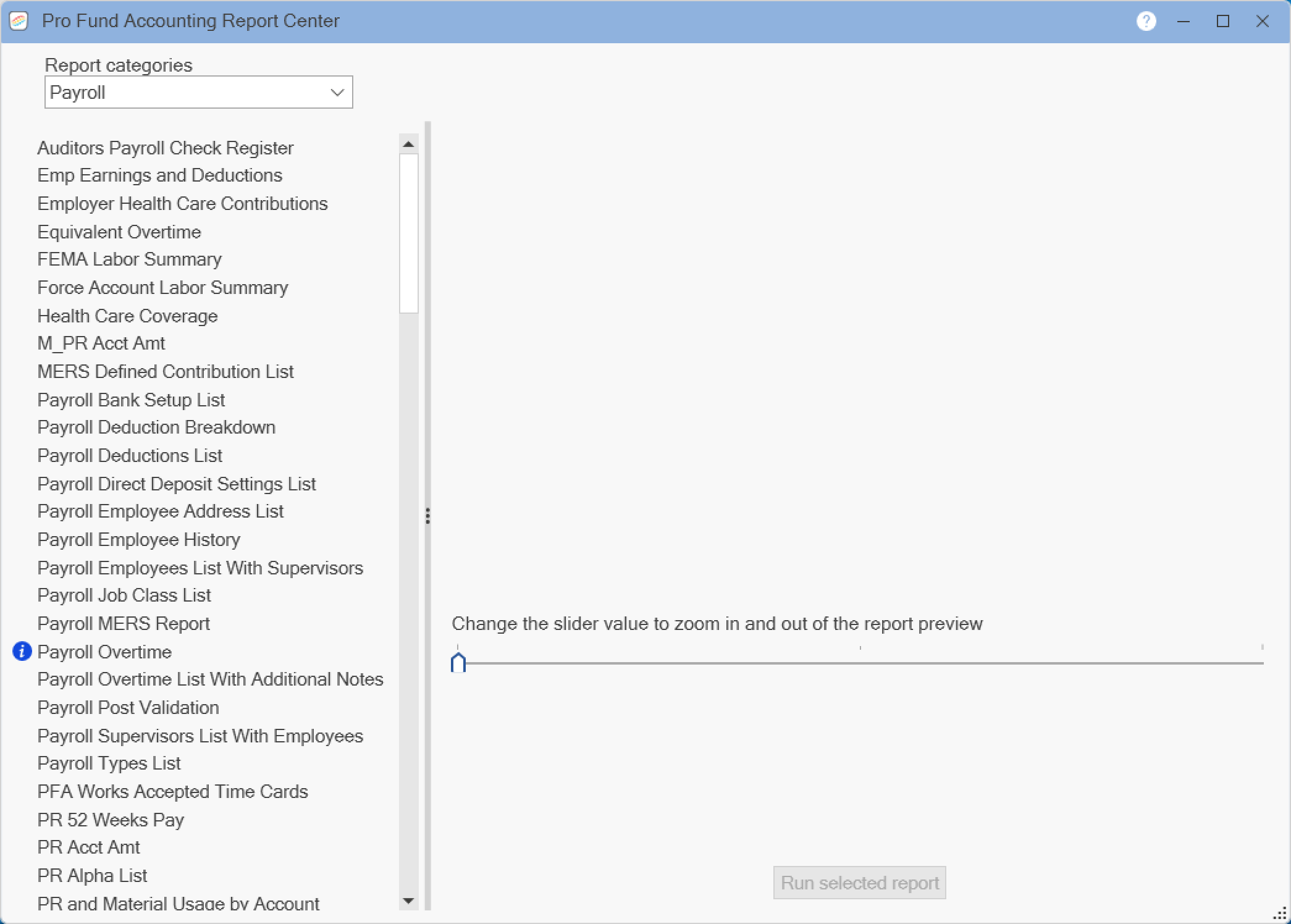Choose the FEMA Labor Summary report
The image size is (1291, 924).
click(129, 259)
